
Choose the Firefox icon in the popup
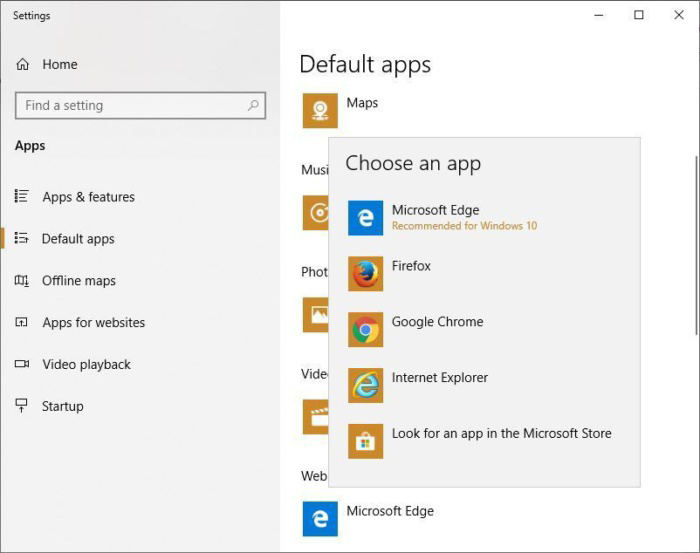[365, 274]
